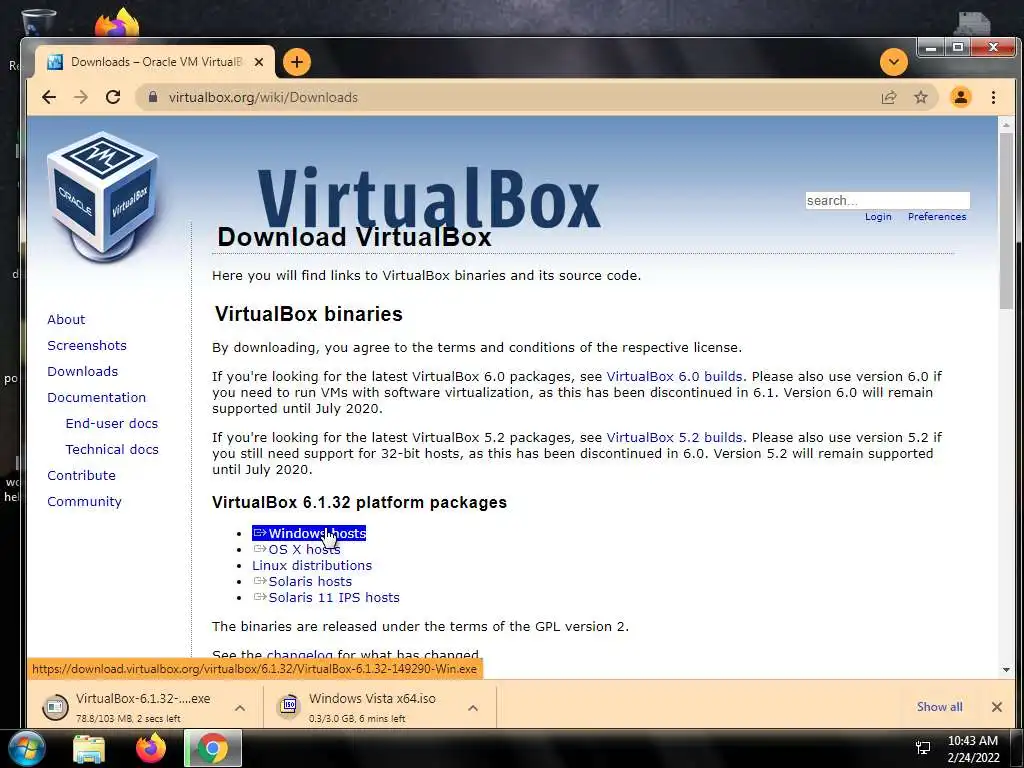Expand options for VirtualBox exe download

tap(240, 707)
